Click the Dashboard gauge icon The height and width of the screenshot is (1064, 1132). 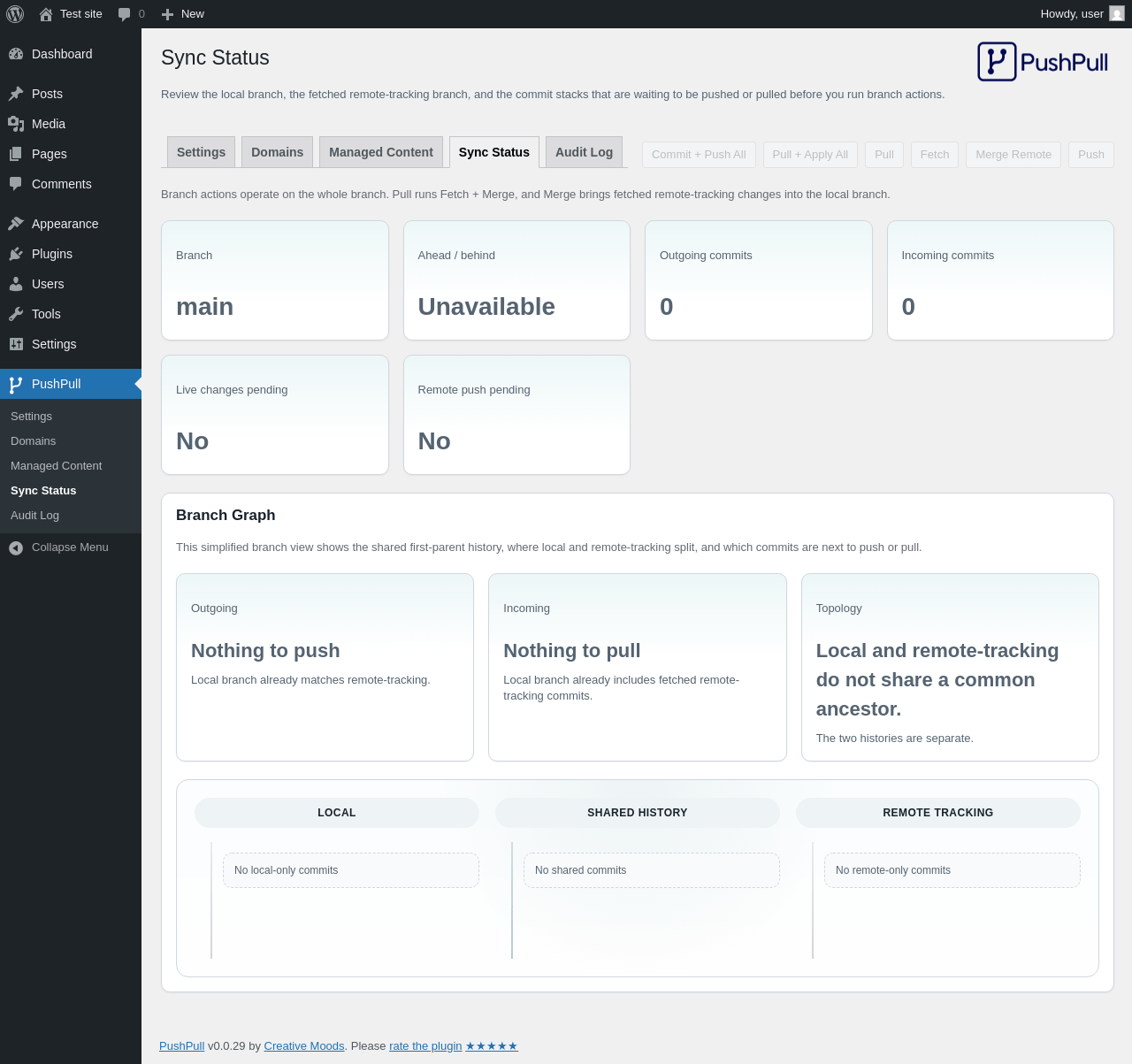point(16,54)
